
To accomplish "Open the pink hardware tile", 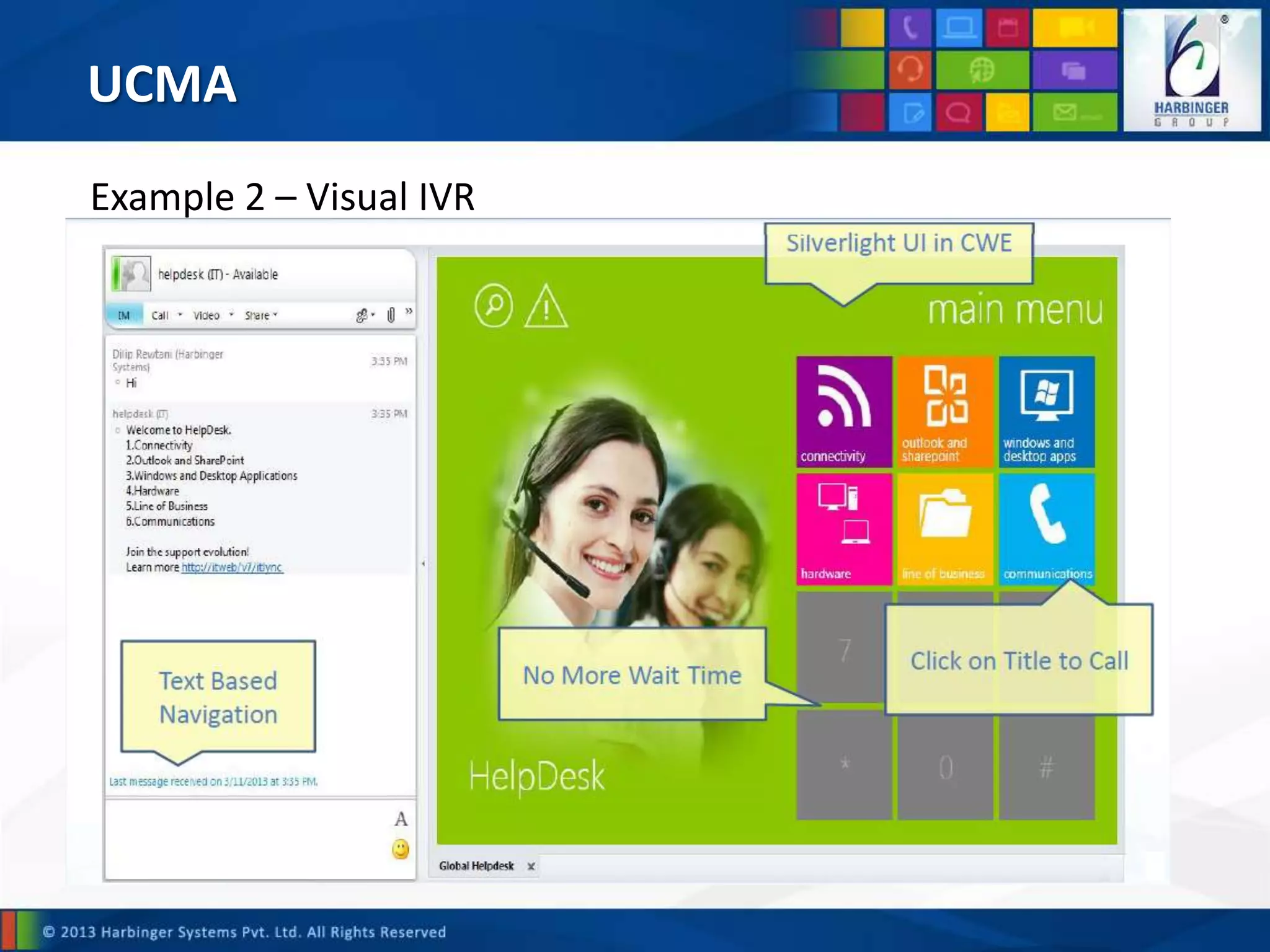I will [x=844, y=529].
